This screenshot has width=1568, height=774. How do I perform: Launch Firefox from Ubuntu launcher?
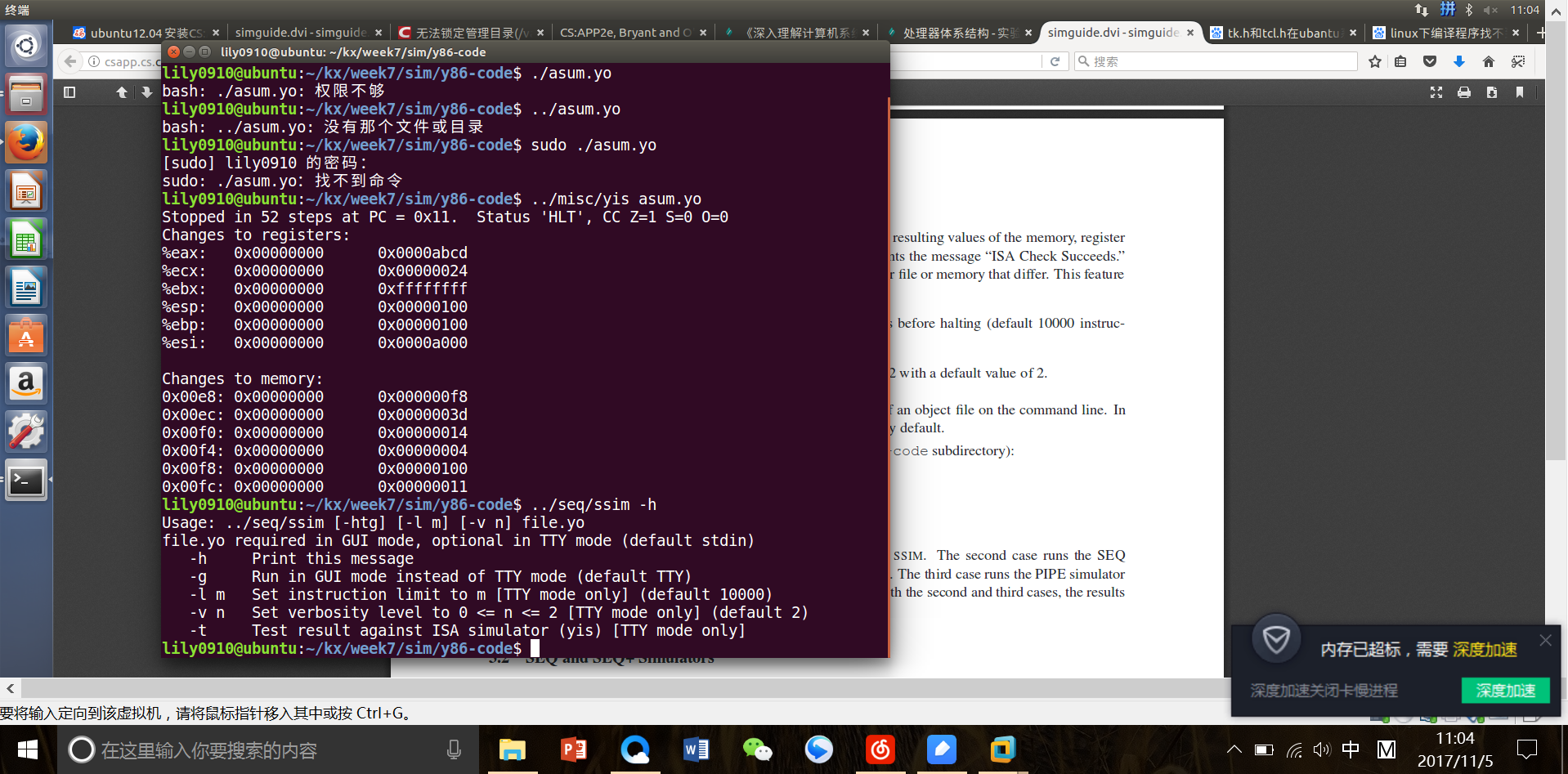[x=26, y=142]
